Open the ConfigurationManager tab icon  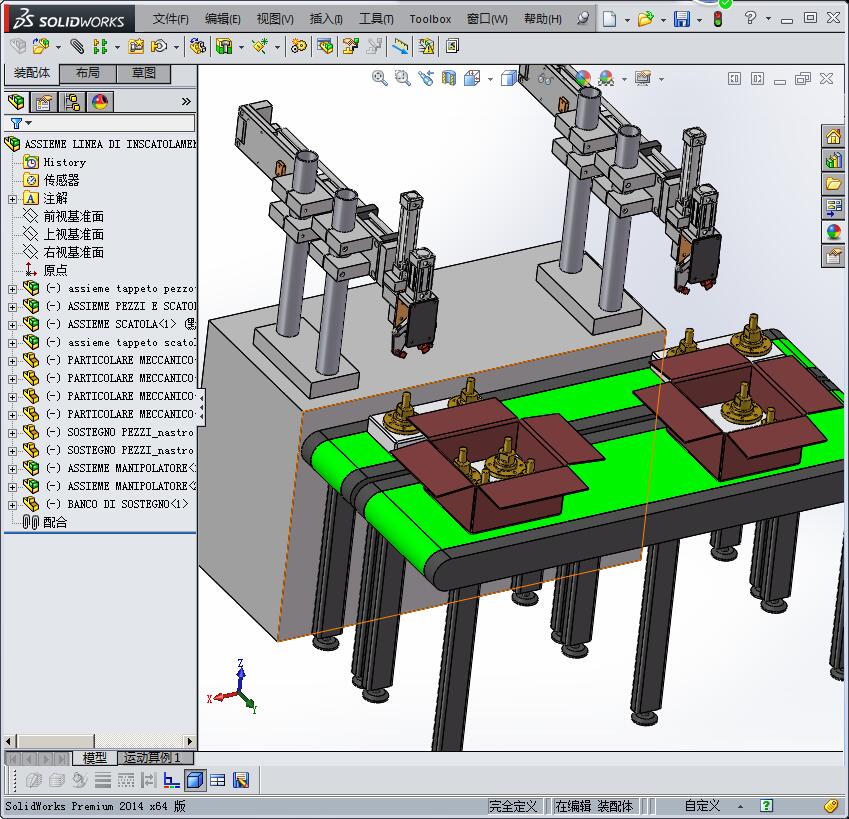(x=71, y=102)
